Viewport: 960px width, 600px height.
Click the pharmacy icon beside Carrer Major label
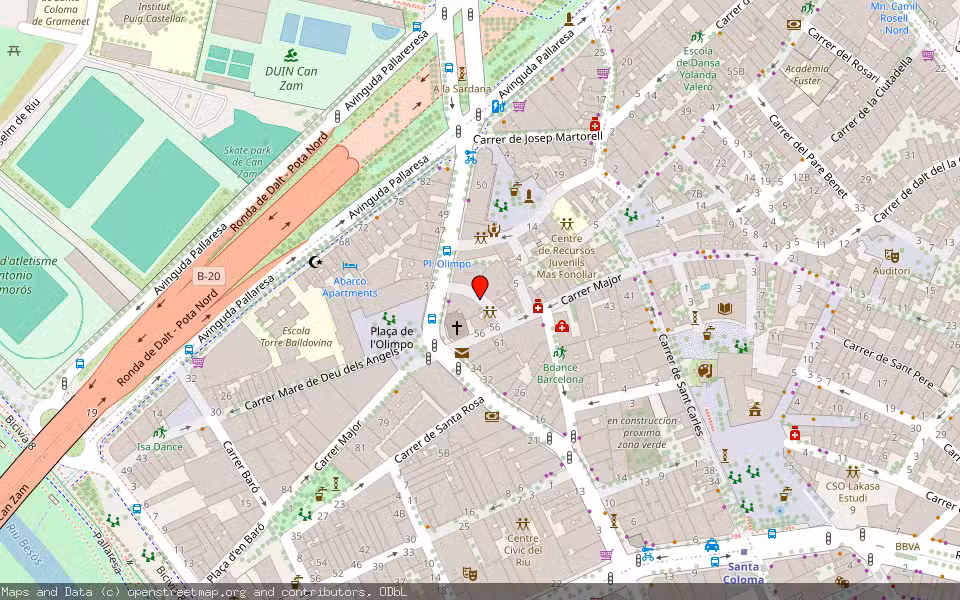538,306
